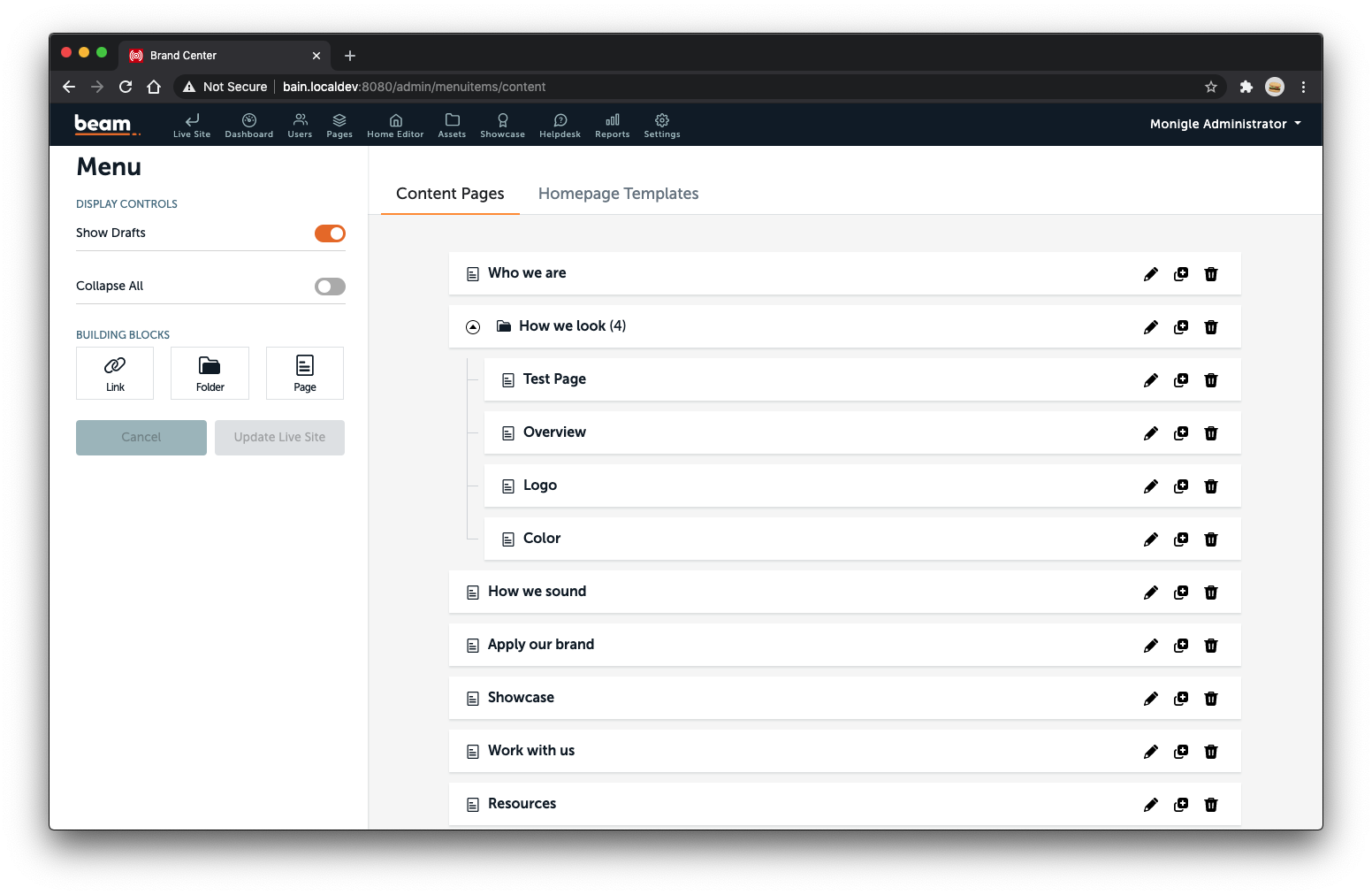The image size is (1372, 895).
Task: Open the Reports navigation item
Action: click(x=612, y=126)
